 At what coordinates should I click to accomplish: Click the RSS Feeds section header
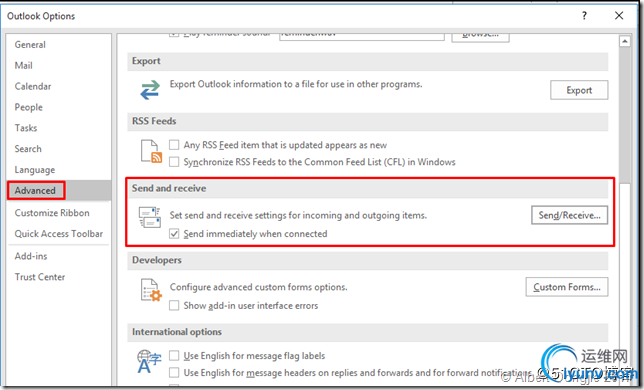coord(368,121)
